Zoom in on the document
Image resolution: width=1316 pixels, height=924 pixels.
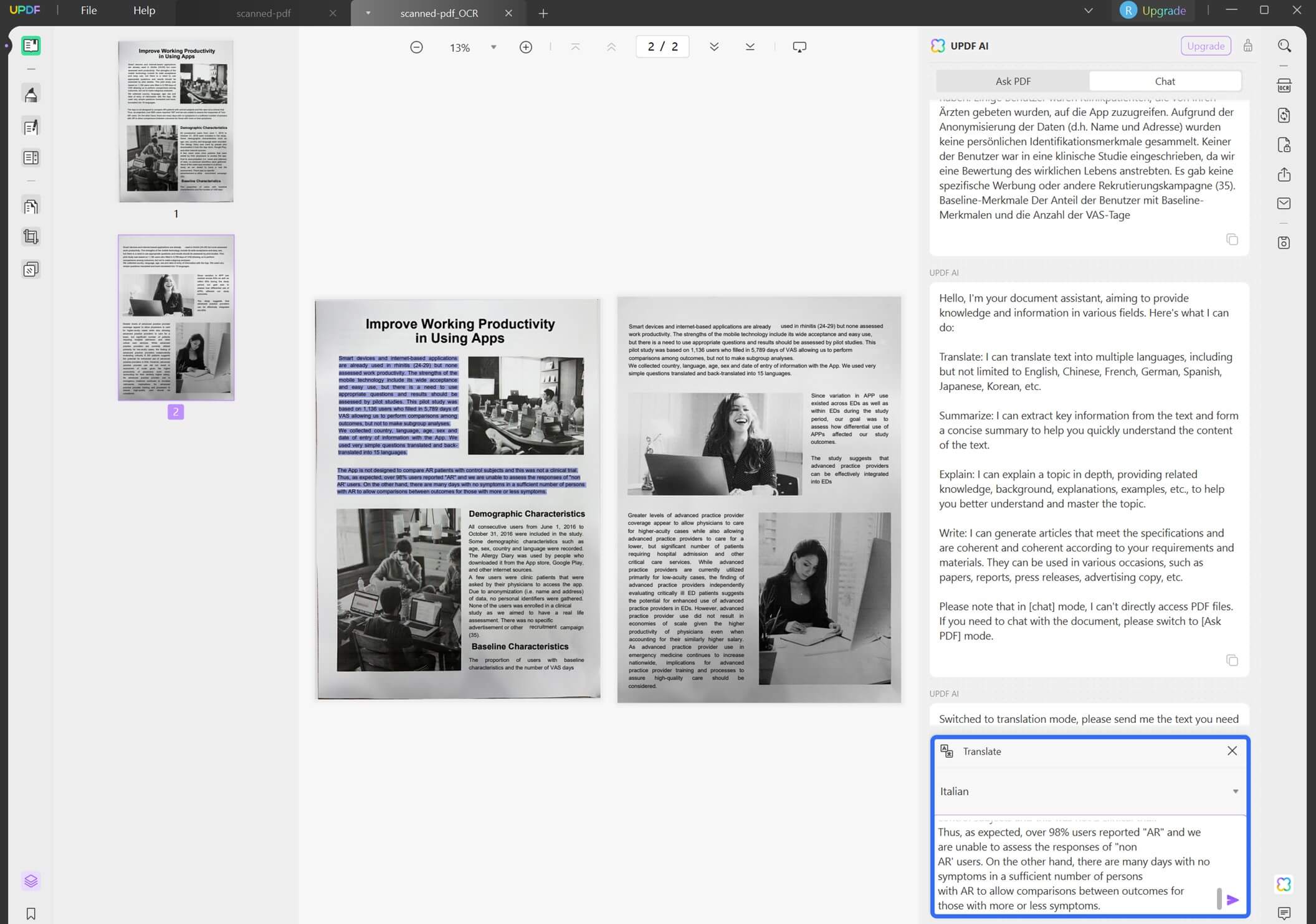[526, 47]
